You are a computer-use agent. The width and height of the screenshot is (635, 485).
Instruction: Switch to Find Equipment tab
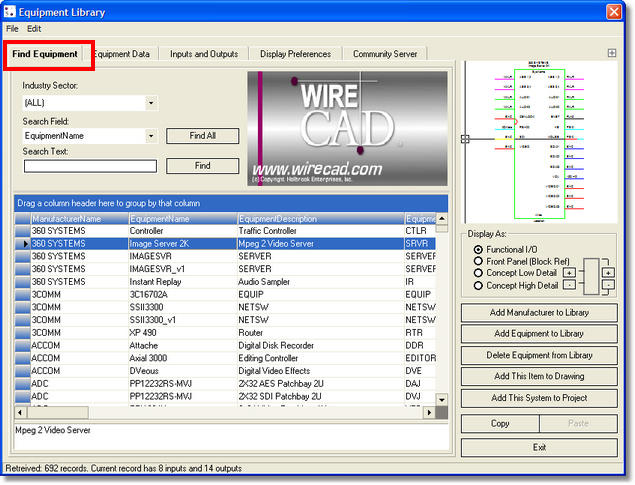[45, 54]
